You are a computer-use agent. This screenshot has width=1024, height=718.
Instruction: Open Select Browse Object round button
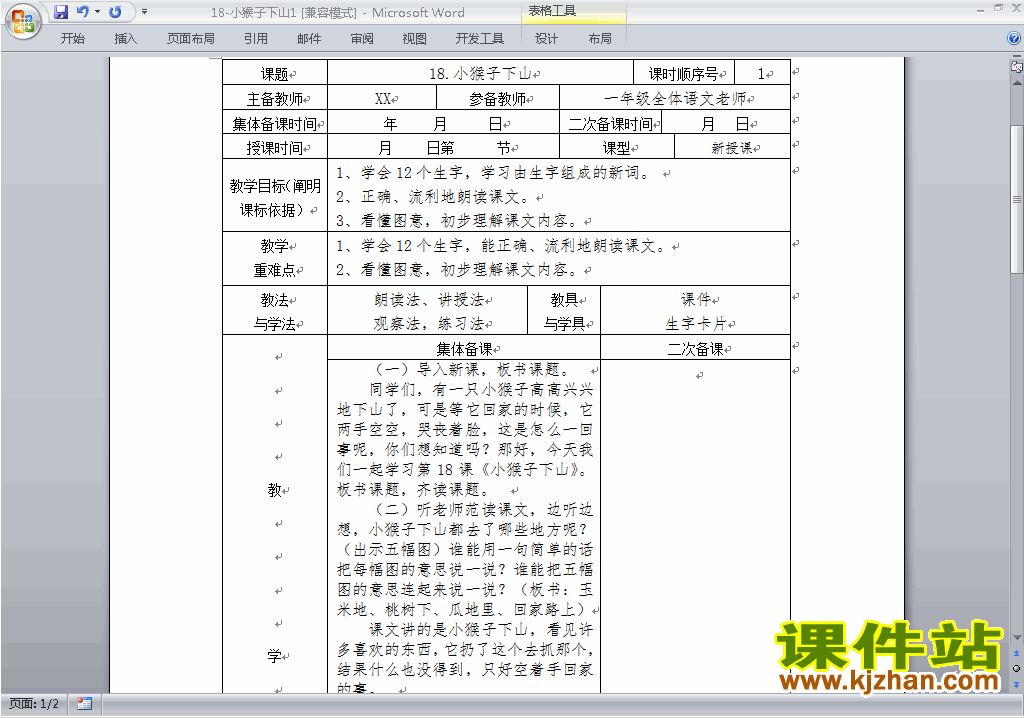1016,668
